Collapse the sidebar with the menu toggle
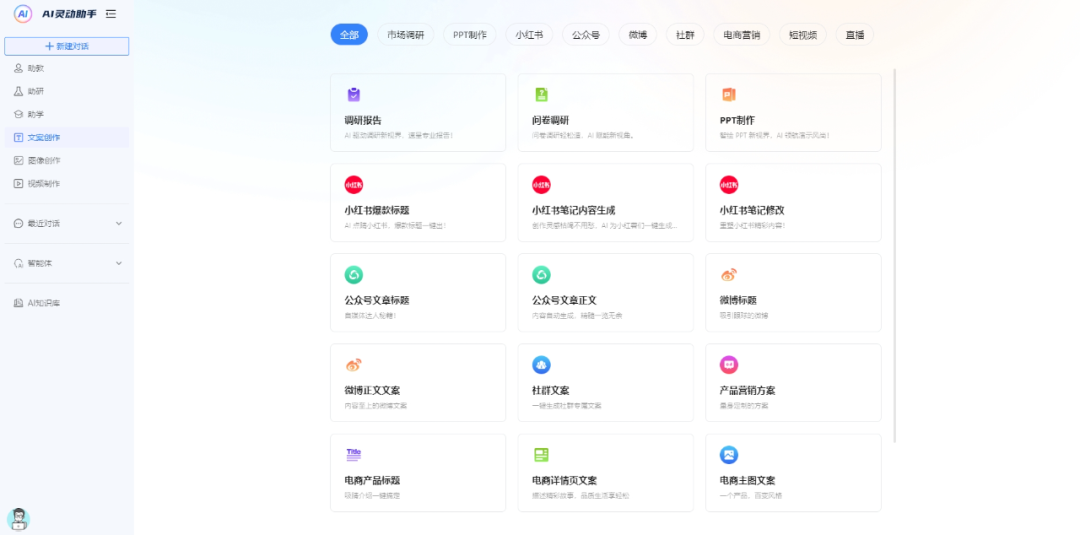 click(x=110, y=14)
